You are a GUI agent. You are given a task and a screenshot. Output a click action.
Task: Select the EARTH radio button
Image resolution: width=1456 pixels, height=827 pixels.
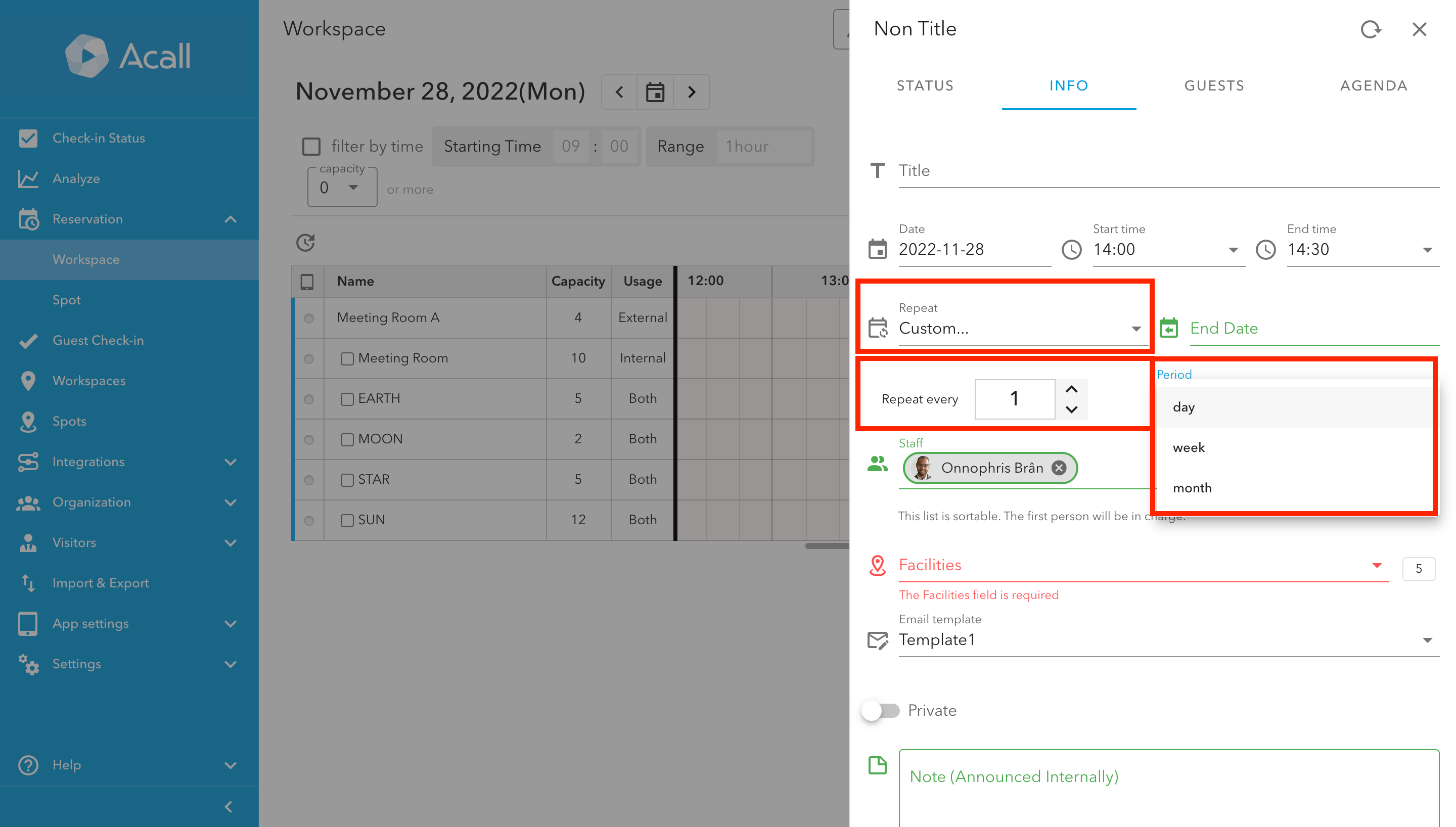[x=309, y=399]
